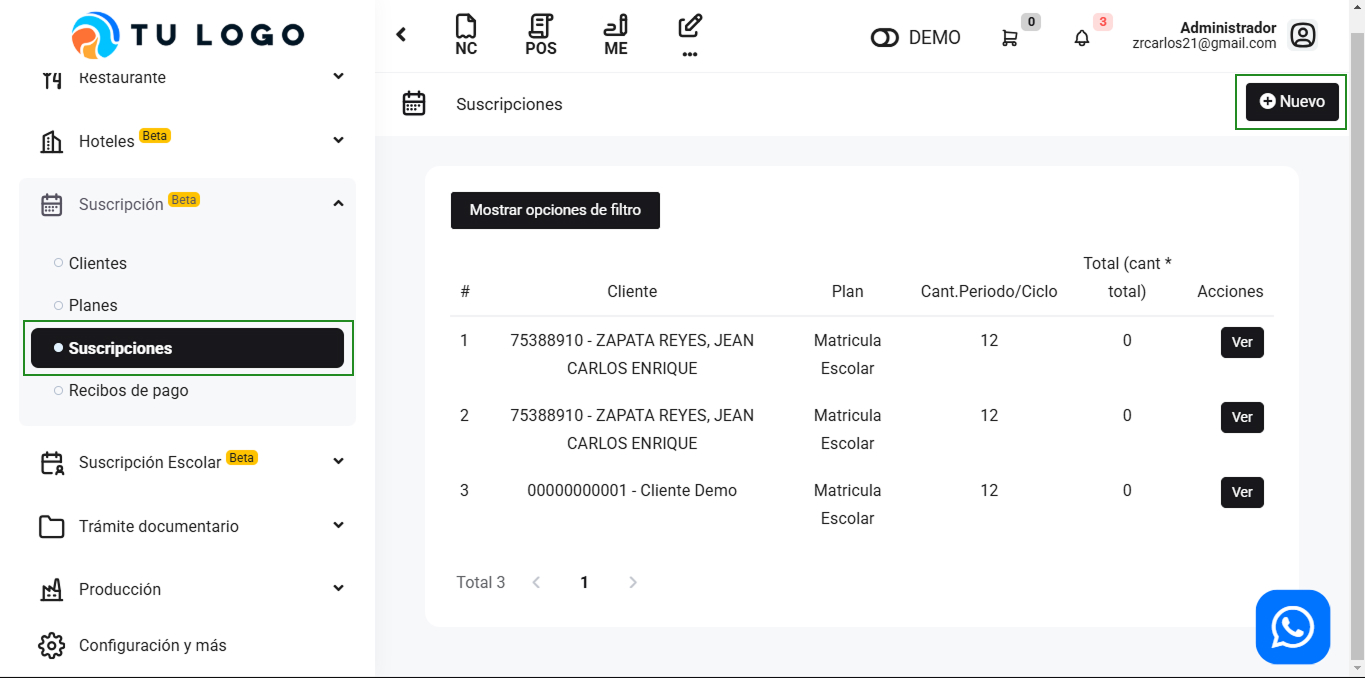Image resolution: width=1365 pixels, height=678 pixels.
Task: Select Clientes in the sidebar submenu
Action: point(98,263)
